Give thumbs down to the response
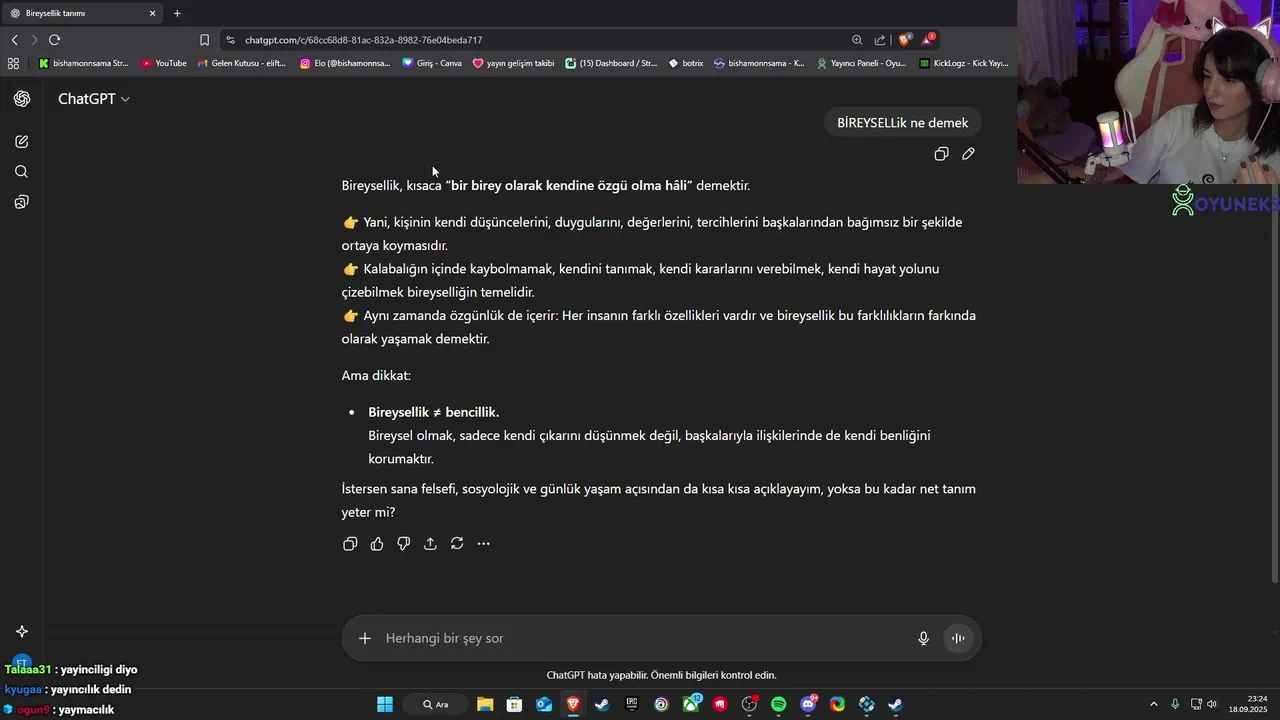The image size is (1280, 720). pyautogui.click(x=404, y=544)
